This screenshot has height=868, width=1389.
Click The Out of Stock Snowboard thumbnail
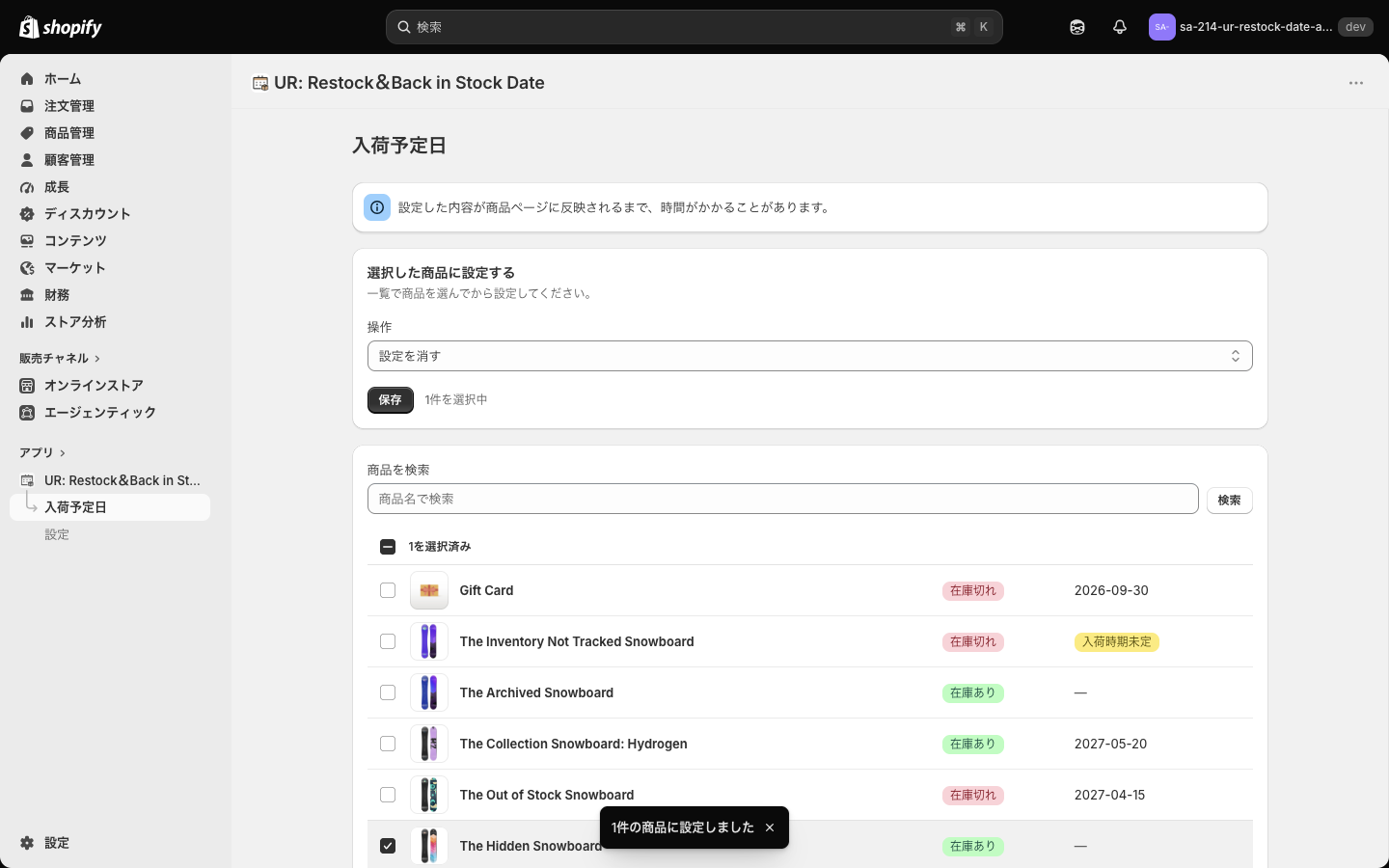(x=429, y=795)
